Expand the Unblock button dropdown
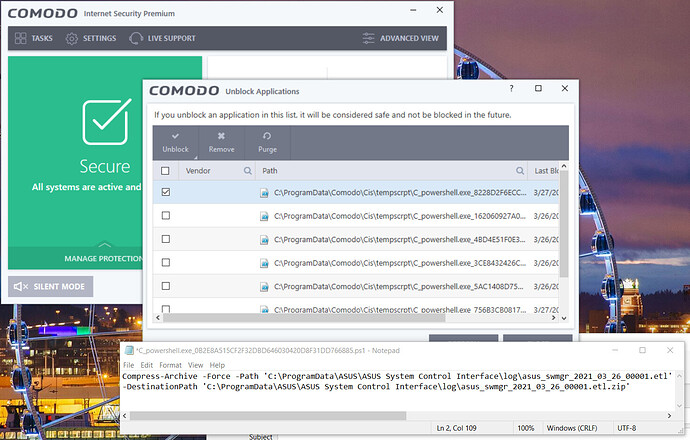Image resolution: width=690 pixels, height=440 pixels. pyautogui.click(x=196, y=157)
